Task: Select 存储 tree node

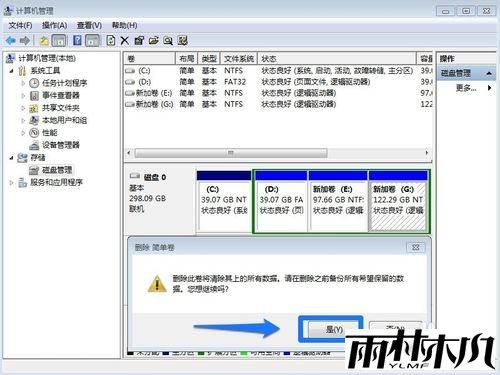Action: pyautogui.click(x=38, y=157)
